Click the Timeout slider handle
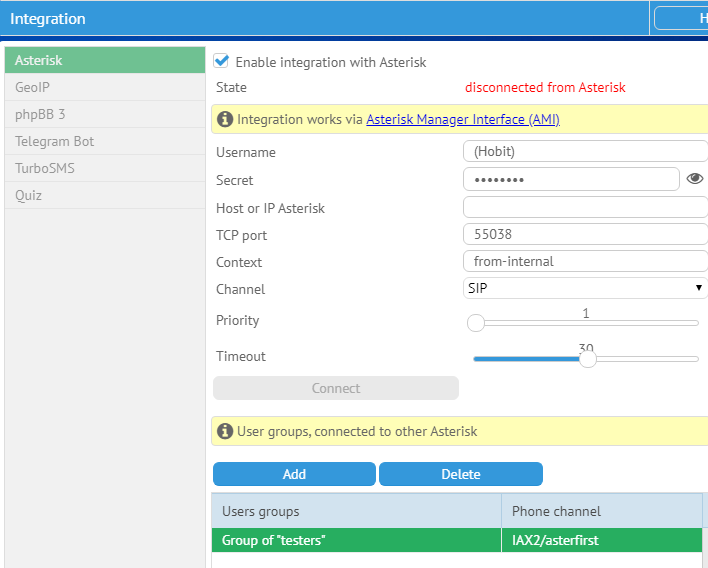This screenshot has height=568, width=708. pyautogui.click(x=587, y=359)
